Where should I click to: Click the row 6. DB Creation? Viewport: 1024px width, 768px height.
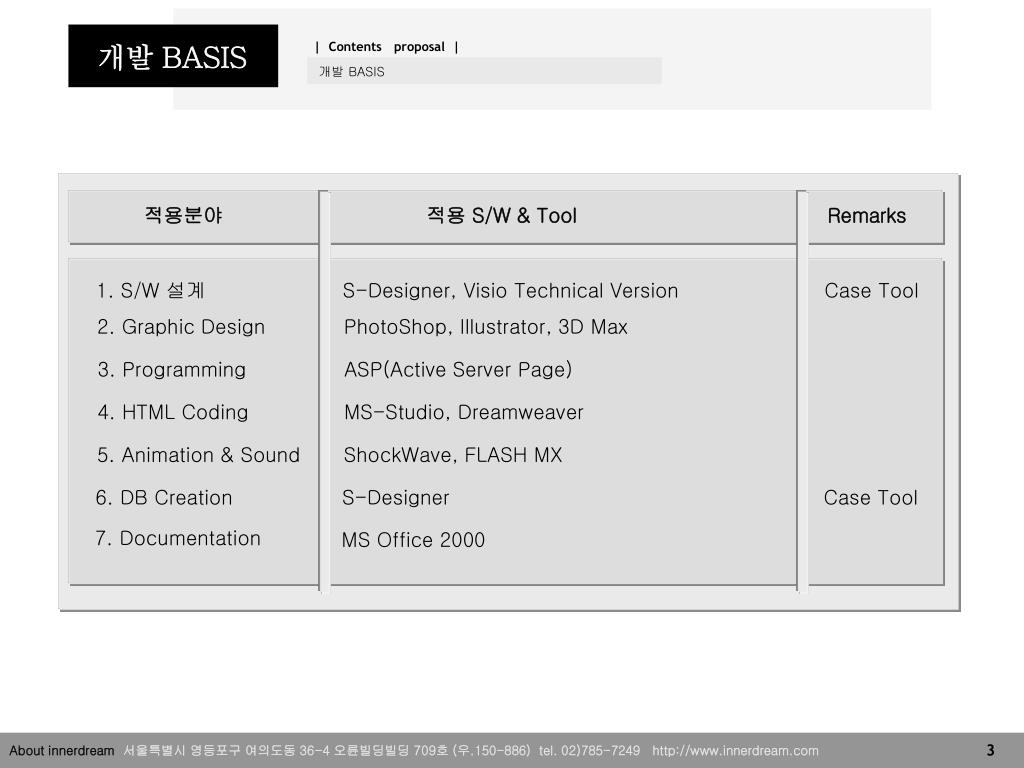164,498
